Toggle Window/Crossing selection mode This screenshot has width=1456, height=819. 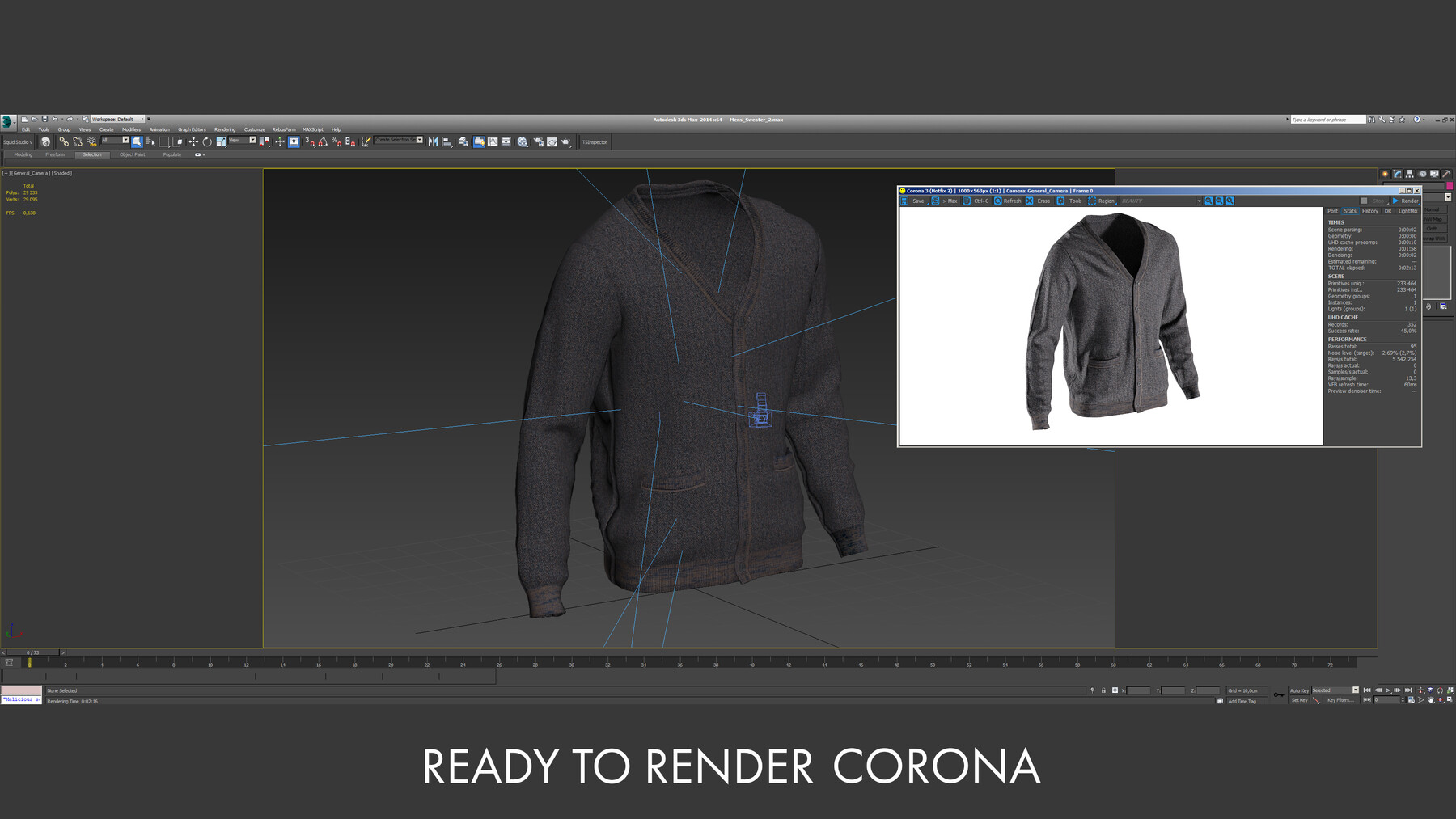coord(179,141)
